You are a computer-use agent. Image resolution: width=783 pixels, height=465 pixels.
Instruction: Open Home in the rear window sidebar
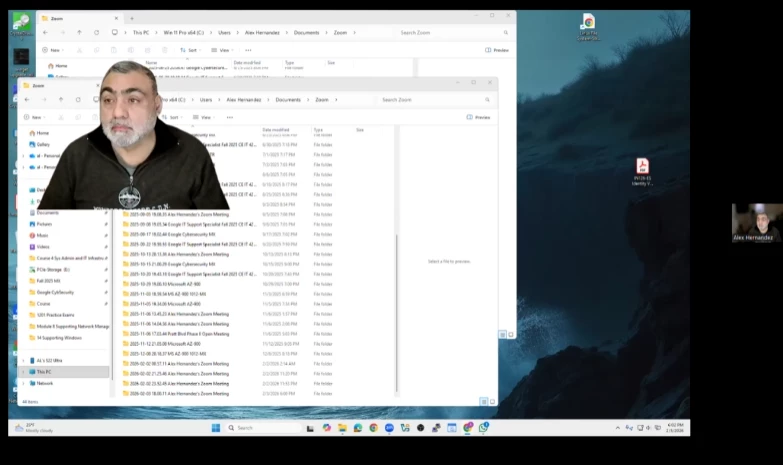[x=57, y=66]
